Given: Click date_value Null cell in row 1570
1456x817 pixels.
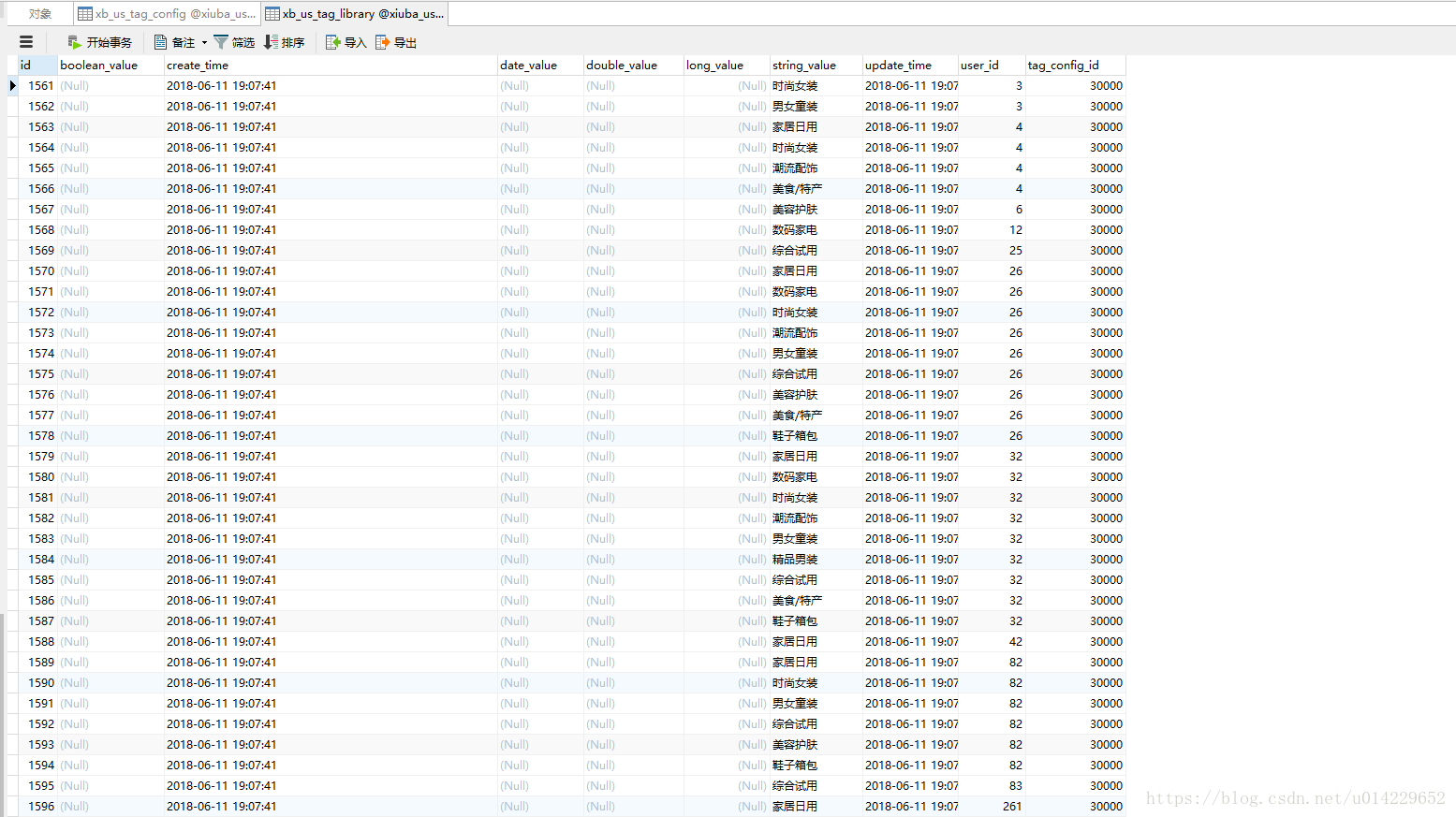Looking at the screenshot, I should (540, 271).
